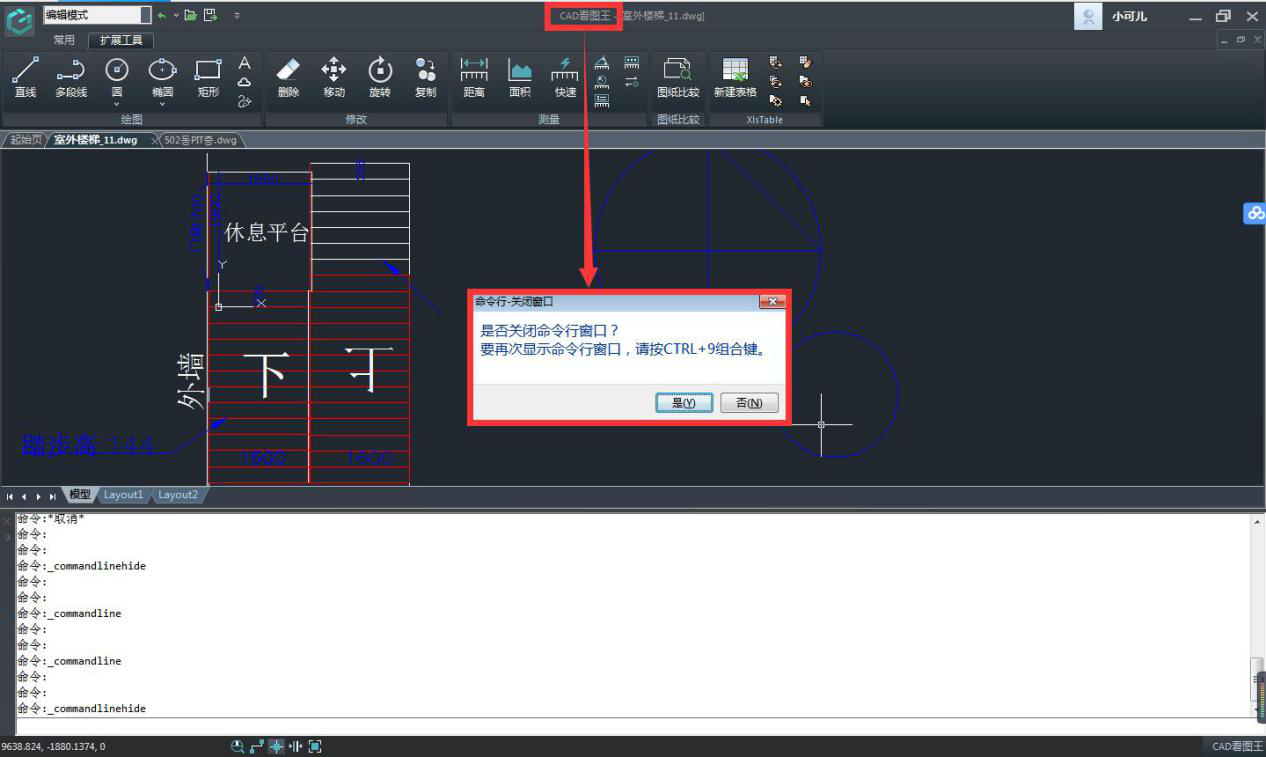This screenshot has height=757, width=1266.
Task: Confirm with the 是(Y) button
Action: 684,403
